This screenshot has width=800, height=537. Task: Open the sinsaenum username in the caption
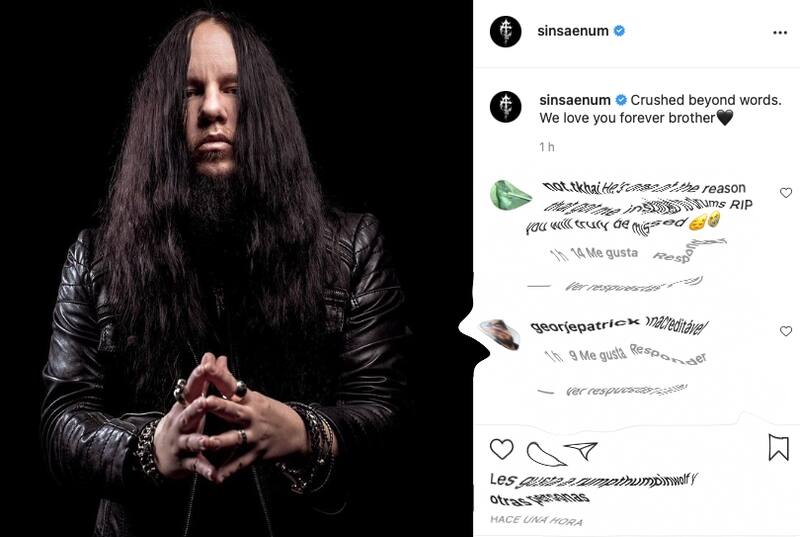coord(575,100)
